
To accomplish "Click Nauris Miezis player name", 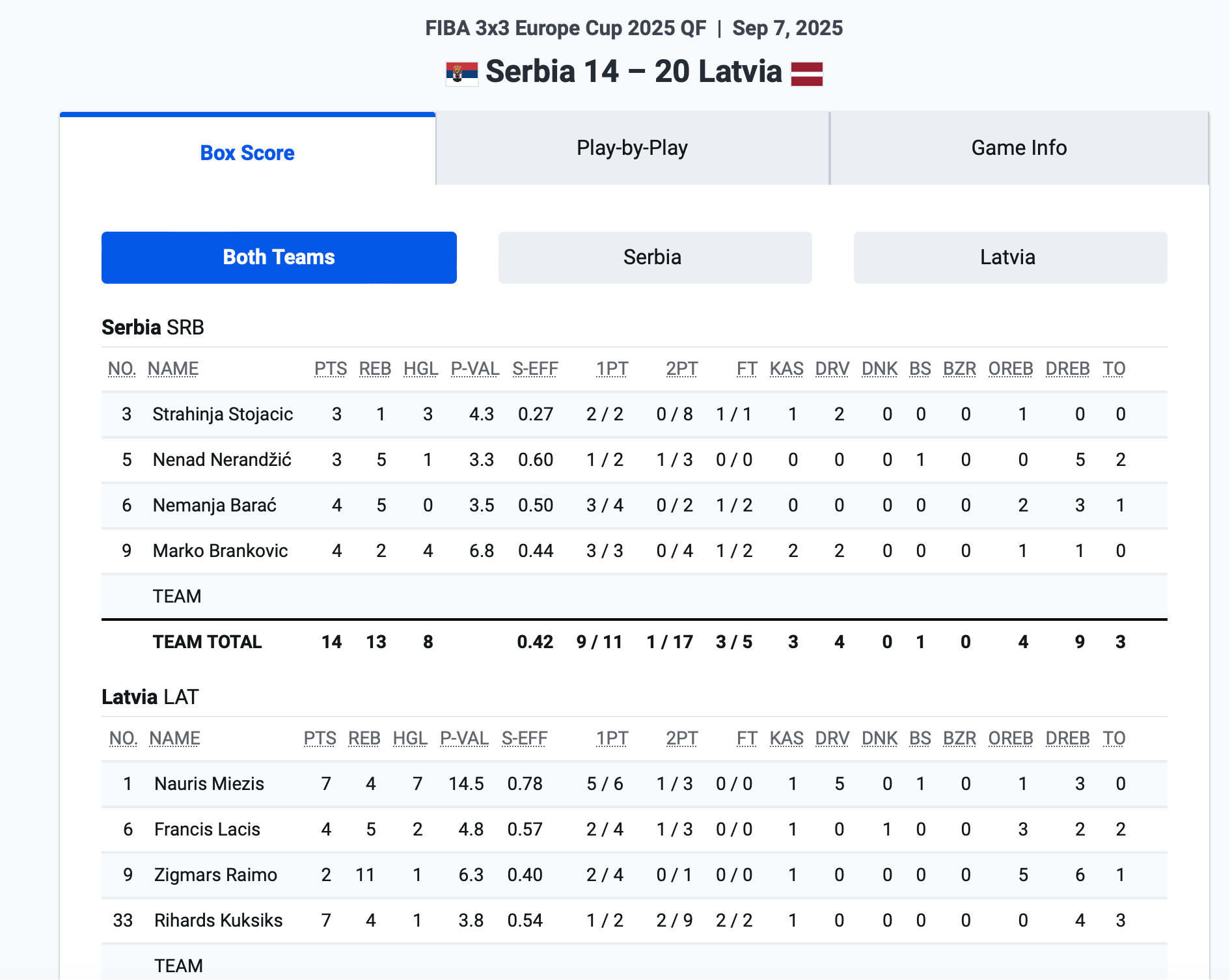I will point(209,783).
